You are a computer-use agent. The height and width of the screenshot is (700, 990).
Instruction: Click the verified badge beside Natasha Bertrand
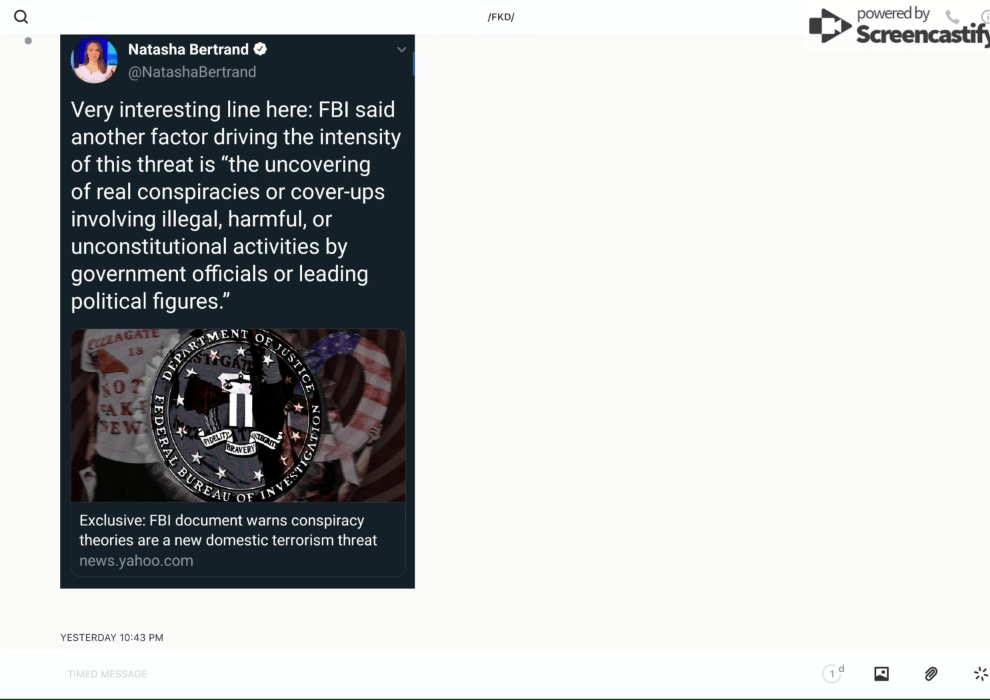(260, 49)
